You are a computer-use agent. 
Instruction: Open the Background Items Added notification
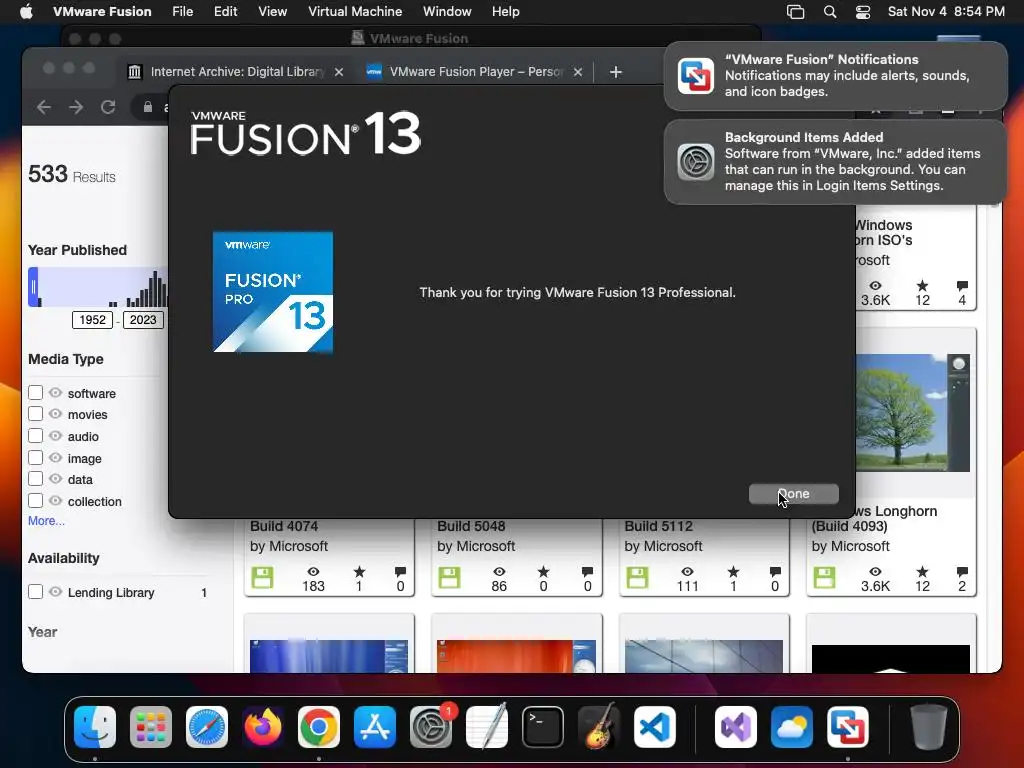pyautogui.click(x=835, y=161)
